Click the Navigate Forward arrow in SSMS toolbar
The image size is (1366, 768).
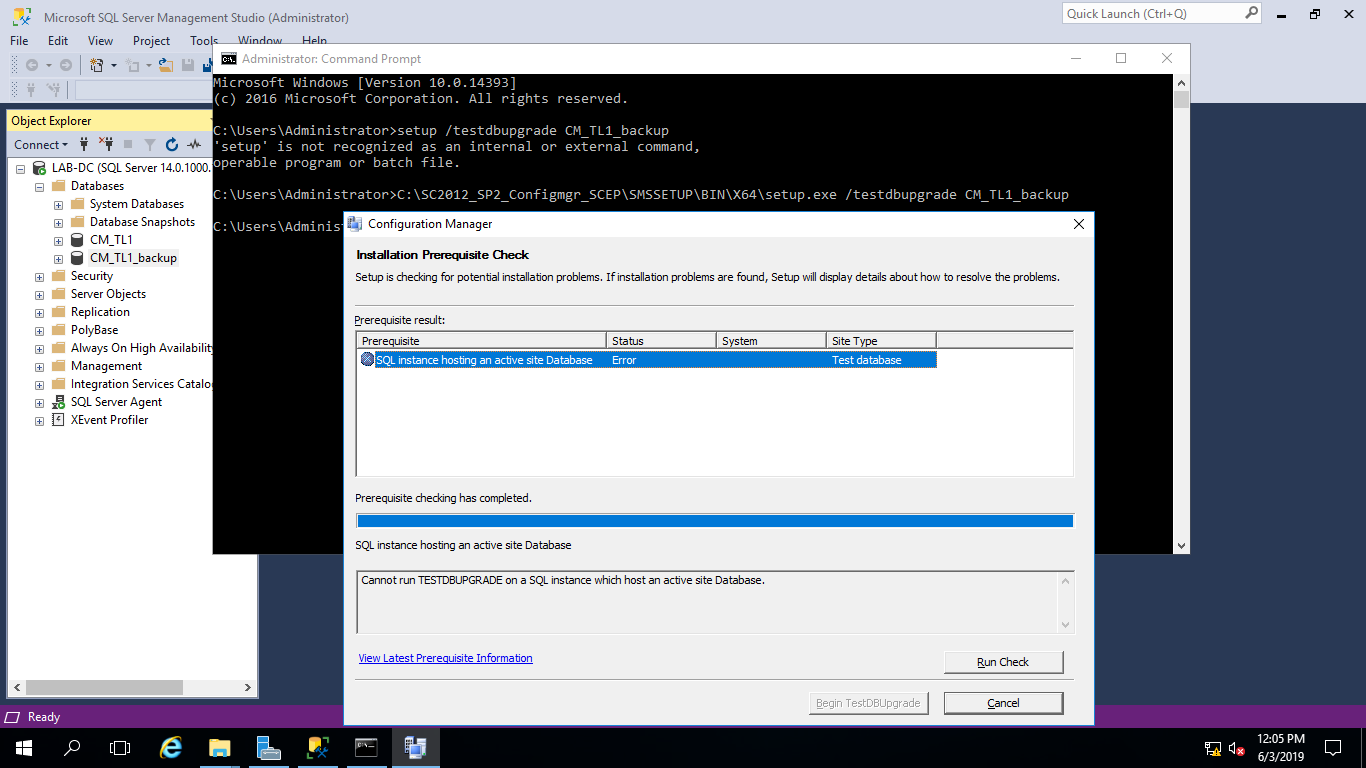click(x=65, y=65)
